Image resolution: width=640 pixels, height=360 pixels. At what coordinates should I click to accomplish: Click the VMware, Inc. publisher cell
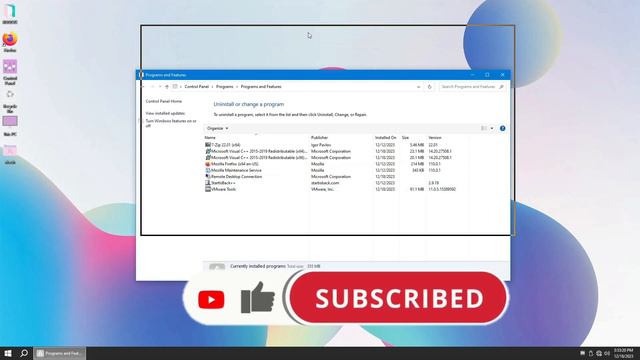tap(322, 189)
